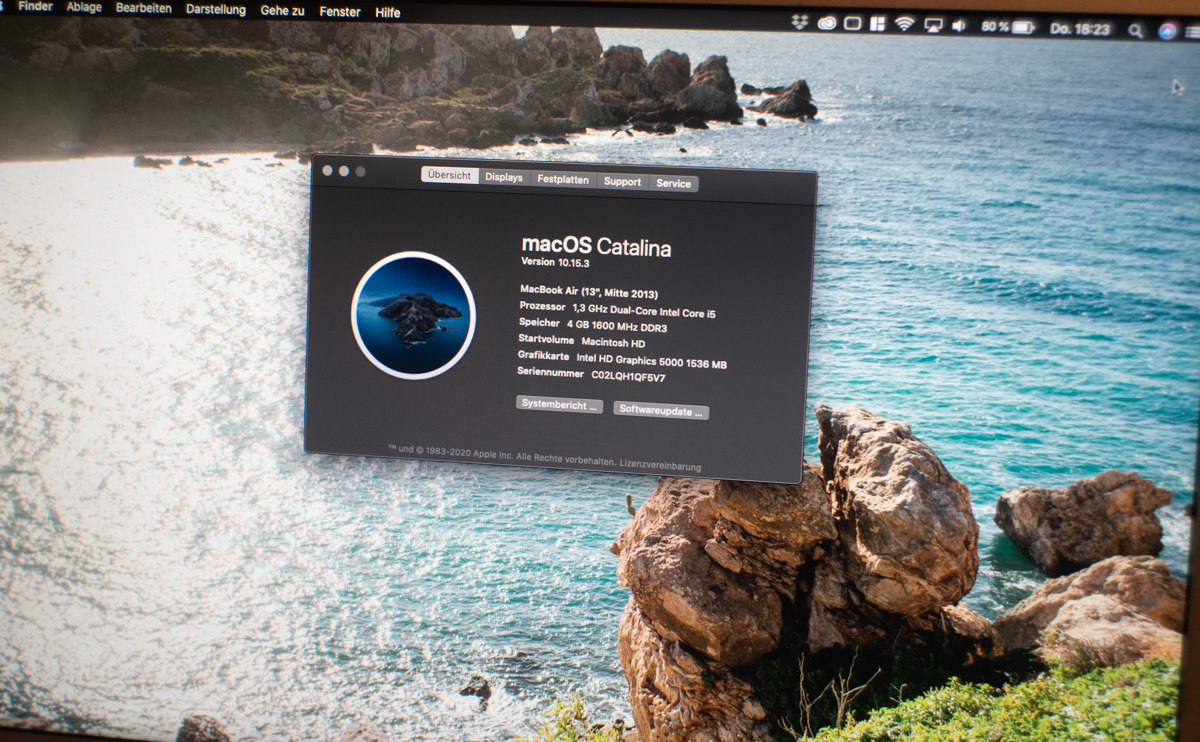Screen dimensions: 1200x742
Task: Click the battery status icon
Action: point(1022,27)
